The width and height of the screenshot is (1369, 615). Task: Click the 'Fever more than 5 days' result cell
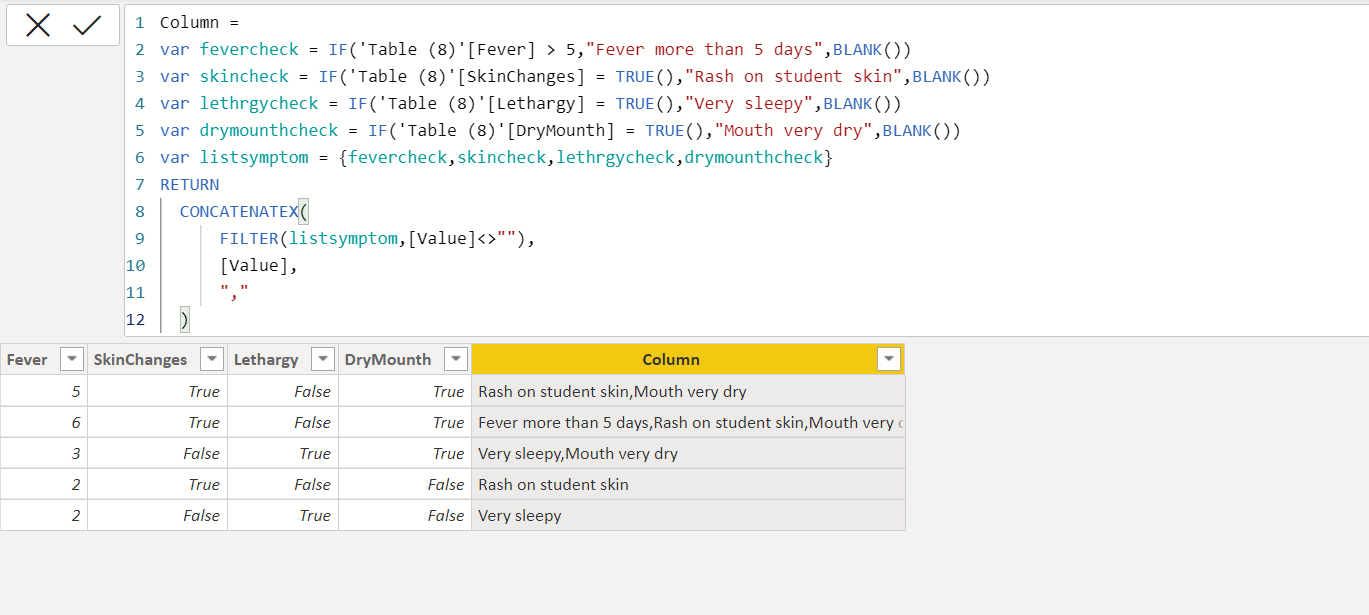click(688, 422)
